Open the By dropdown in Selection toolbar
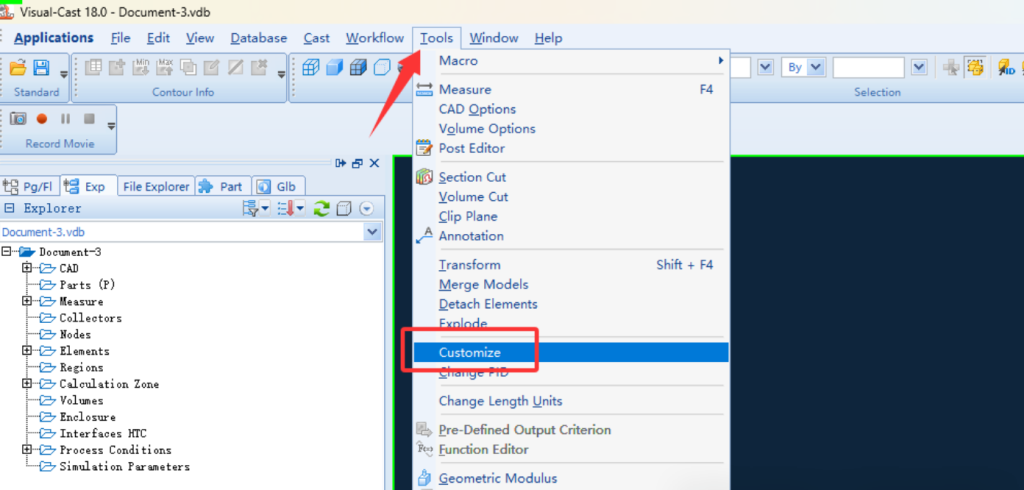1024x490 pixels. click(x=816, y=68)
